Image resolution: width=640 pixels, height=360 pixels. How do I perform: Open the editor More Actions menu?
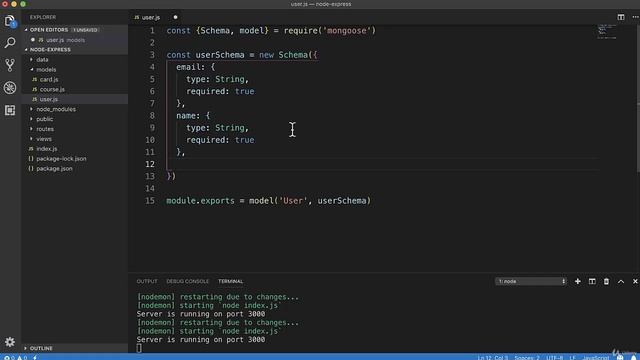tap(635, 17)
